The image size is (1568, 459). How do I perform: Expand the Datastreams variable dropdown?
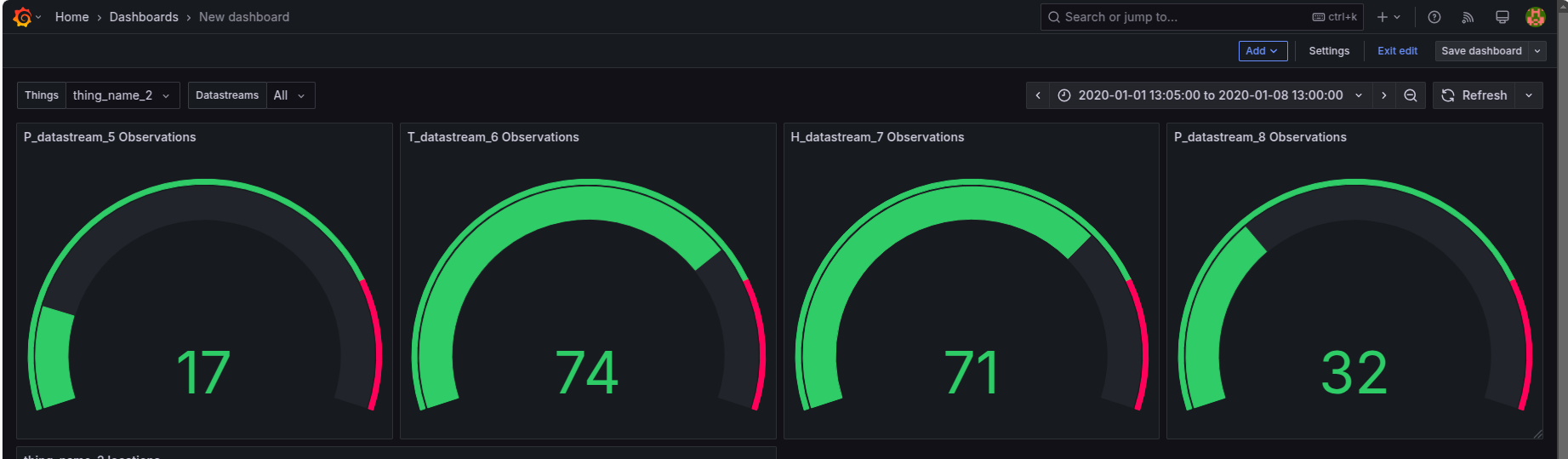289,95
